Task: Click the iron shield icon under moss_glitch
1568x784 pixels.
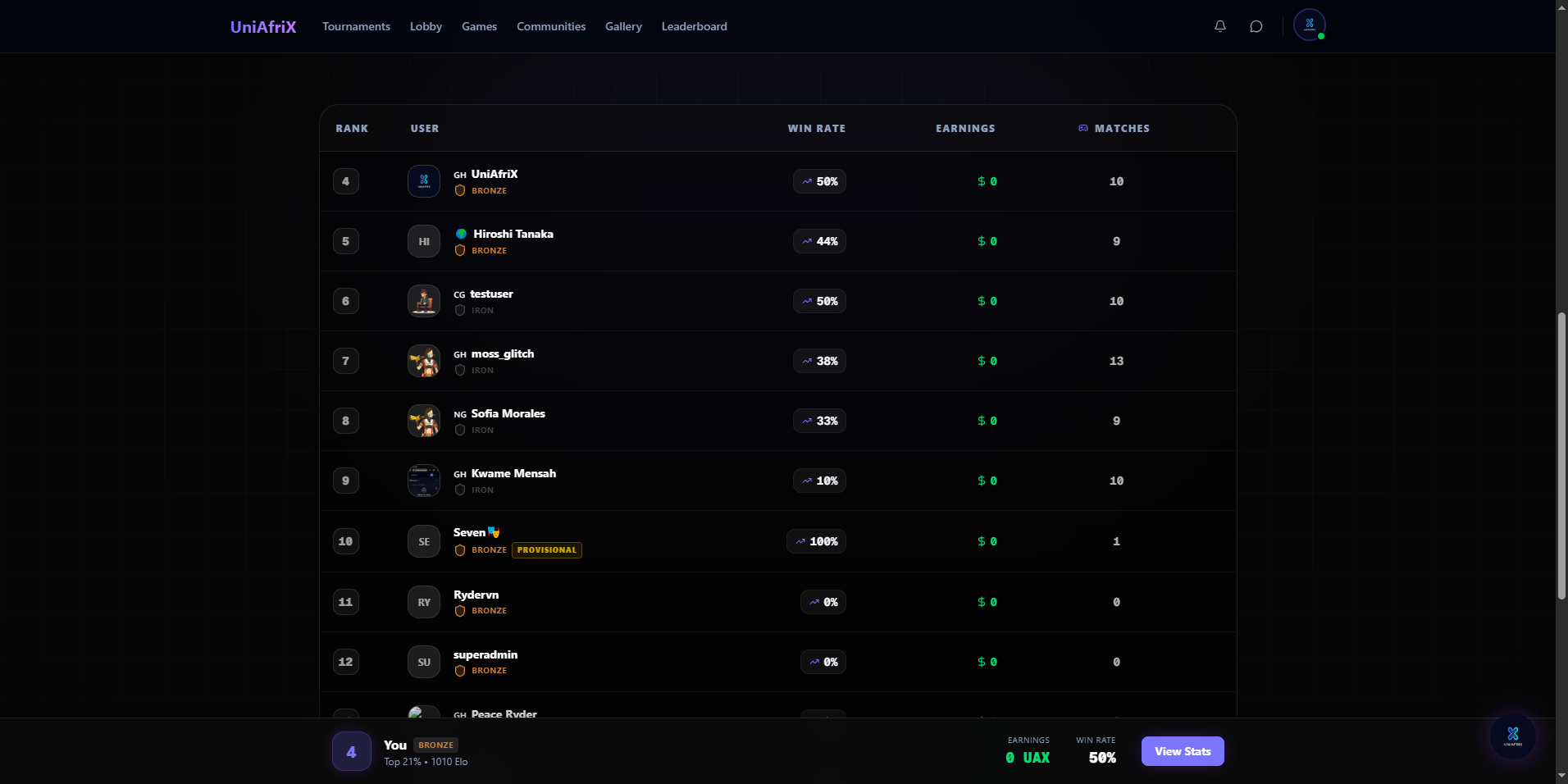Action: tap(460, 370)
